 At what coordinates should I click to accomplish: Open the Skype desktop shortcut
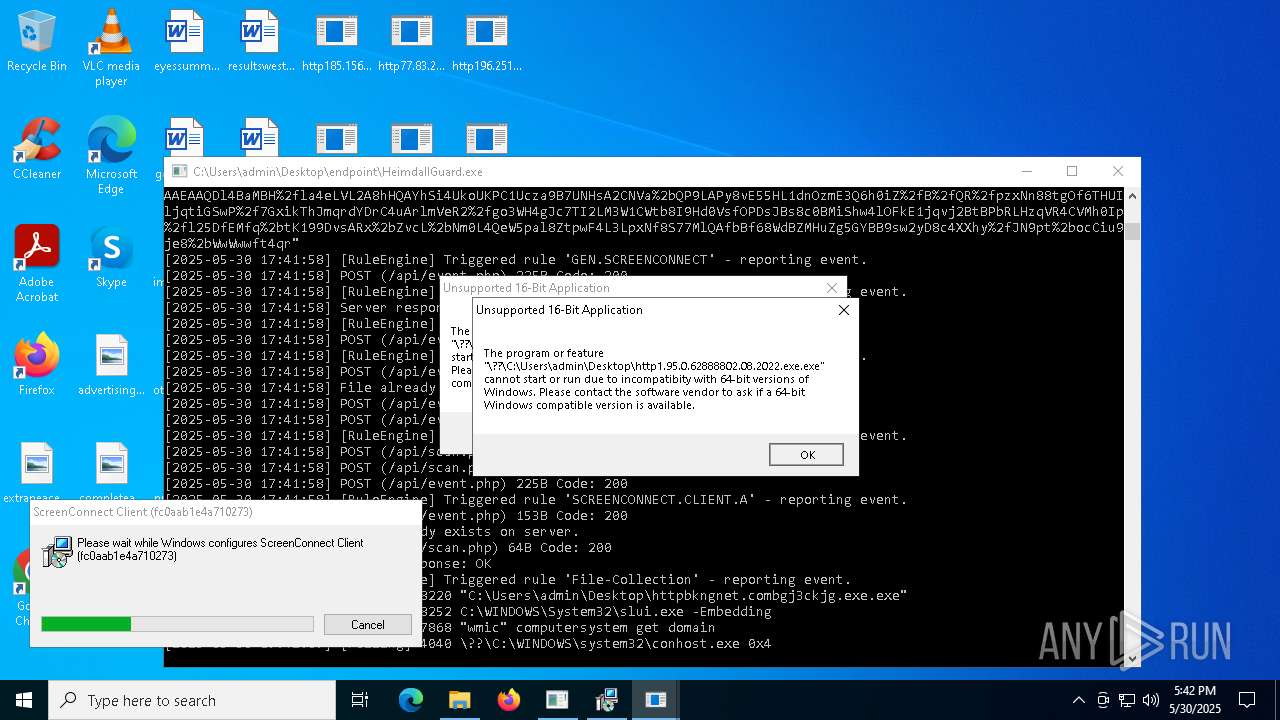click(x=111, y=257)
